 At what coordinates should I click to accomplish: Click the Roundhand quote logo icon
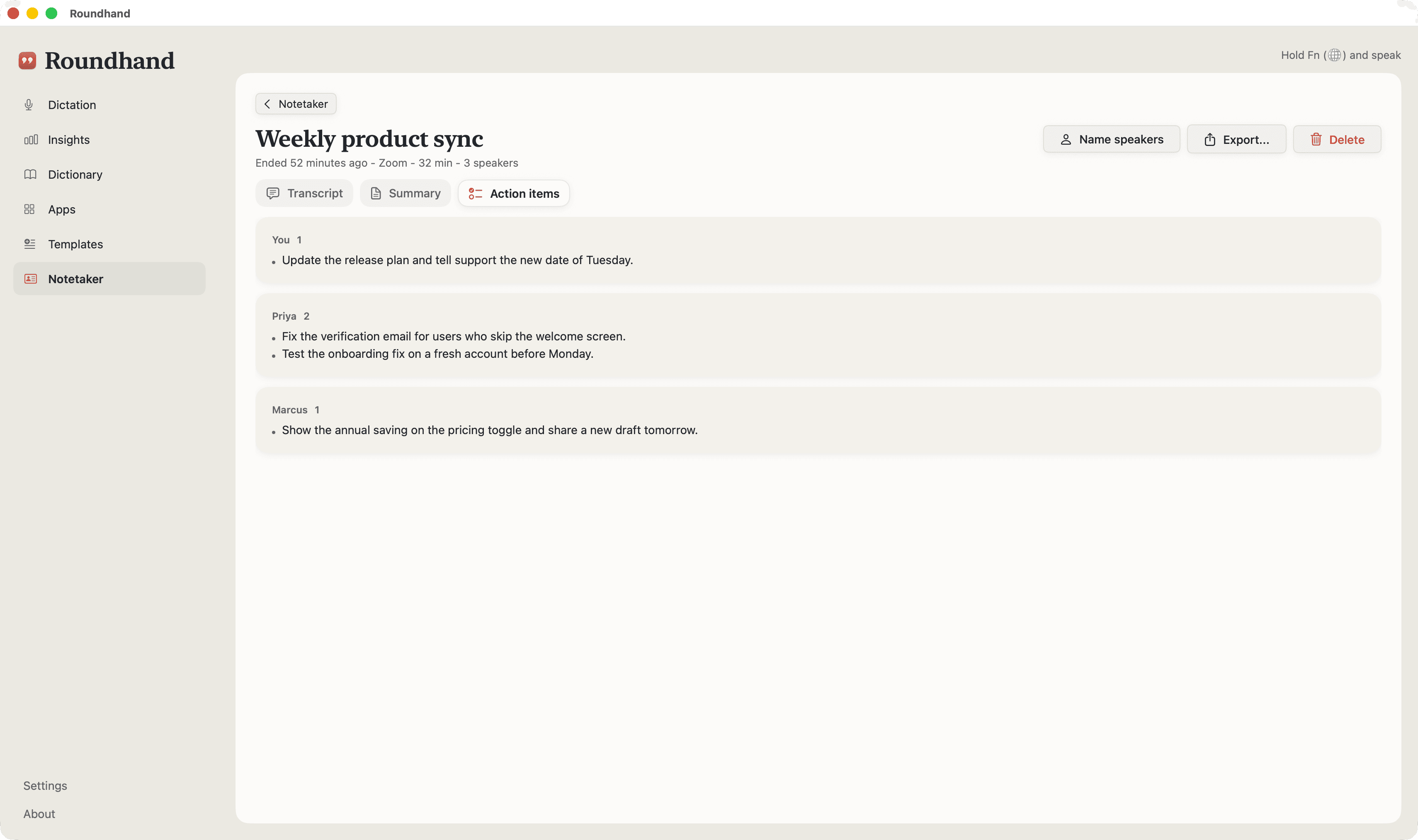pyautogui.click(x=27, y=61)
